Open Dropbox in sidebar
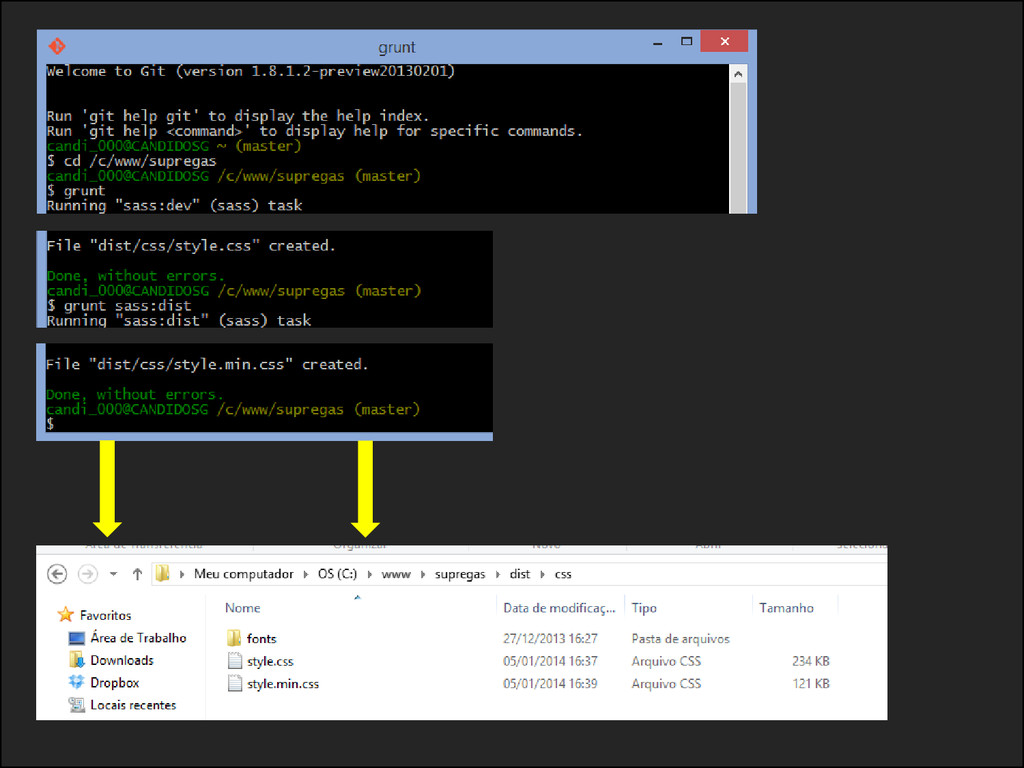Viewport: 1024px width, 768px height. click(115, 682)
